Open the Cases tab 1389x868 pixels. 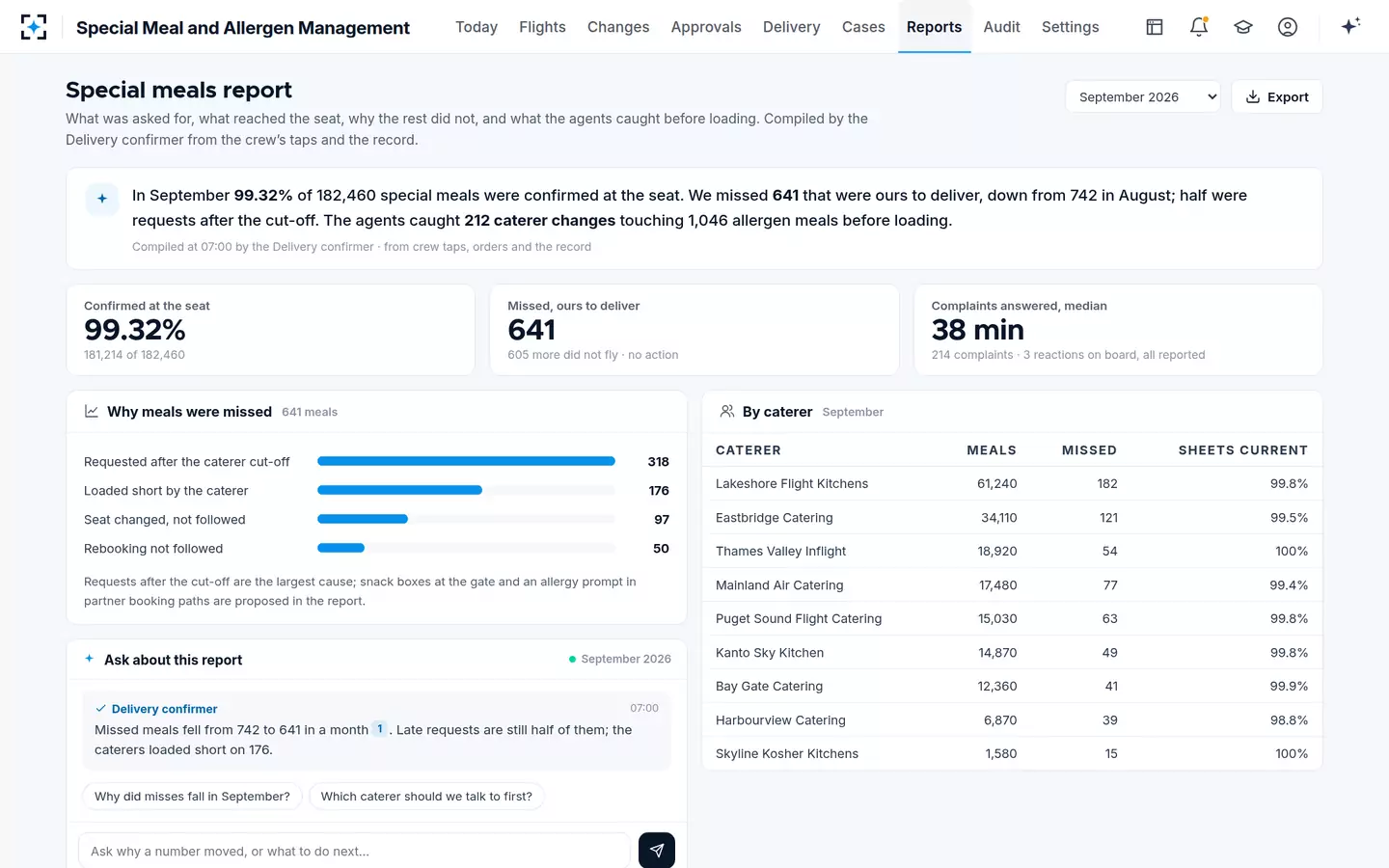[x=863, y=27]
